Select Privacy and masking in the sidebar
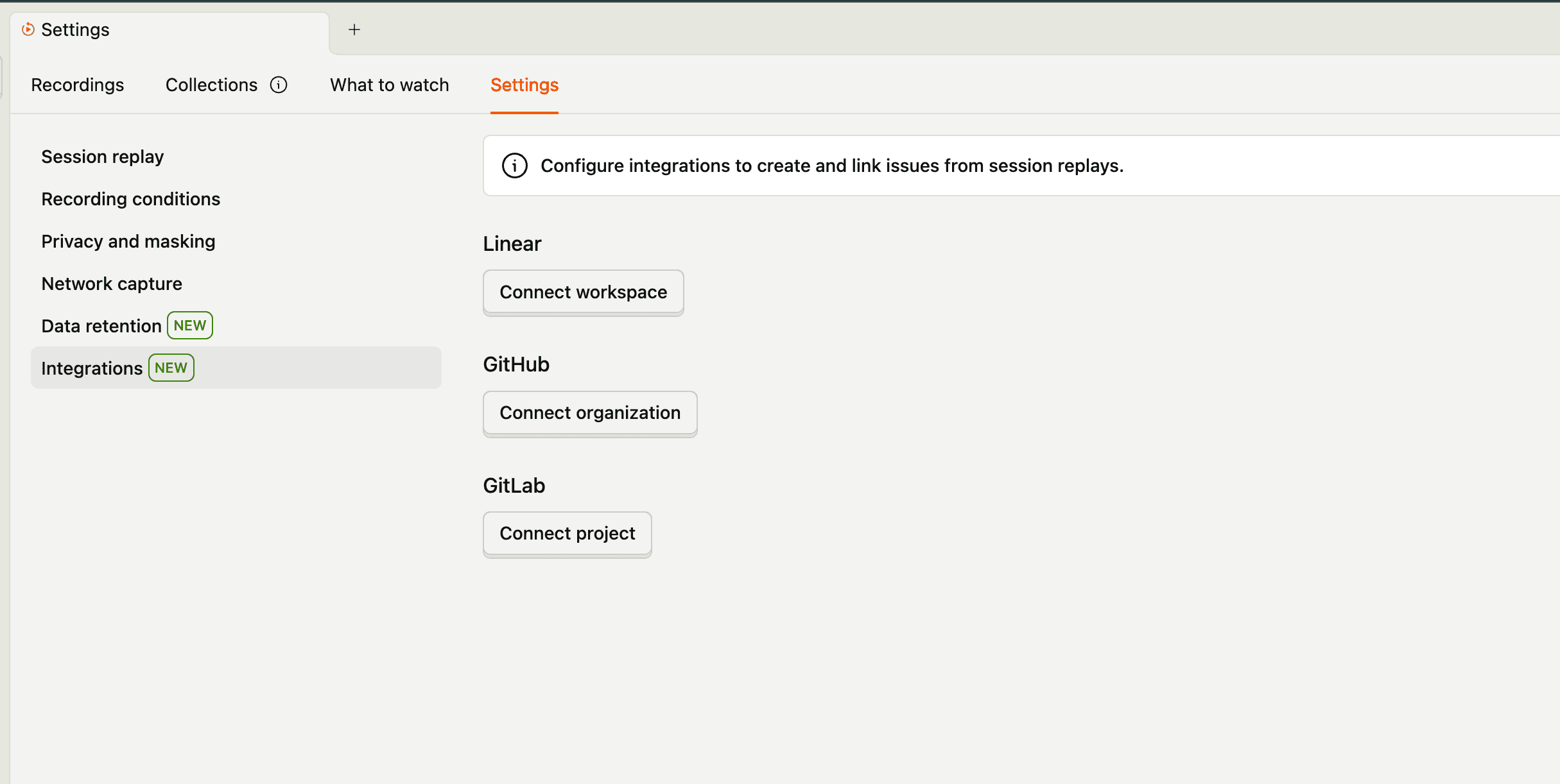The height and width of the screenshot is (784, 1560). click(128, 241)
